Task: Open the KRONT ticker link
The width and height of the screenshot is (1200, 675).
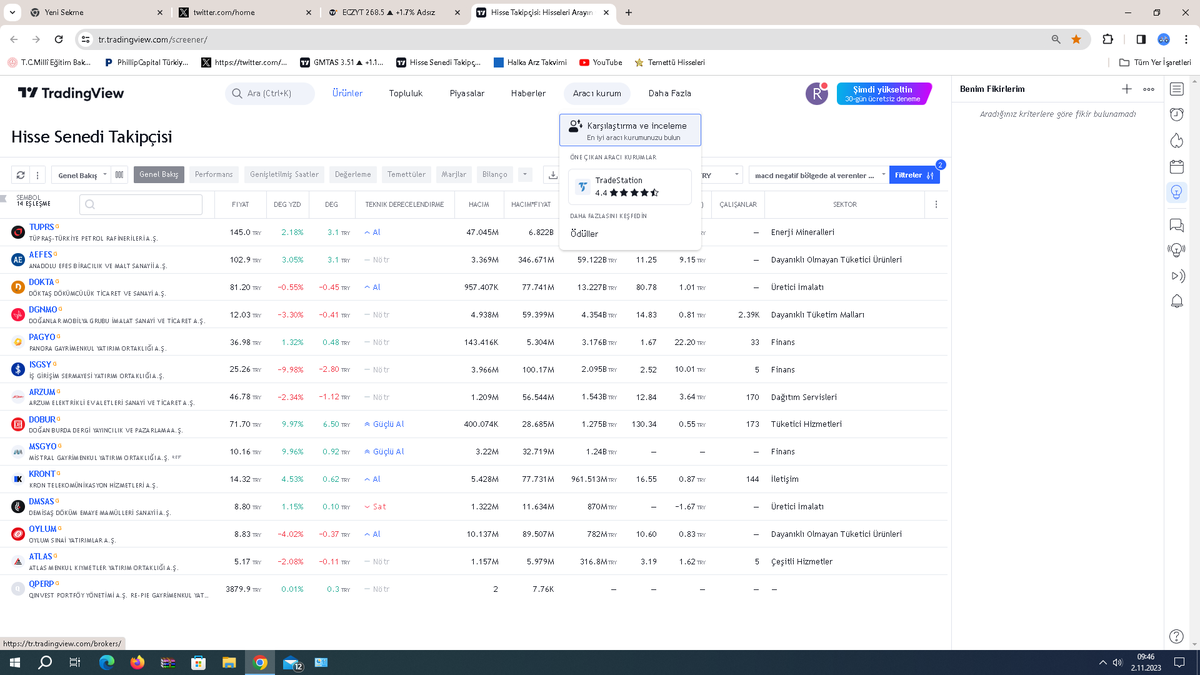Action: click(42, 474)
